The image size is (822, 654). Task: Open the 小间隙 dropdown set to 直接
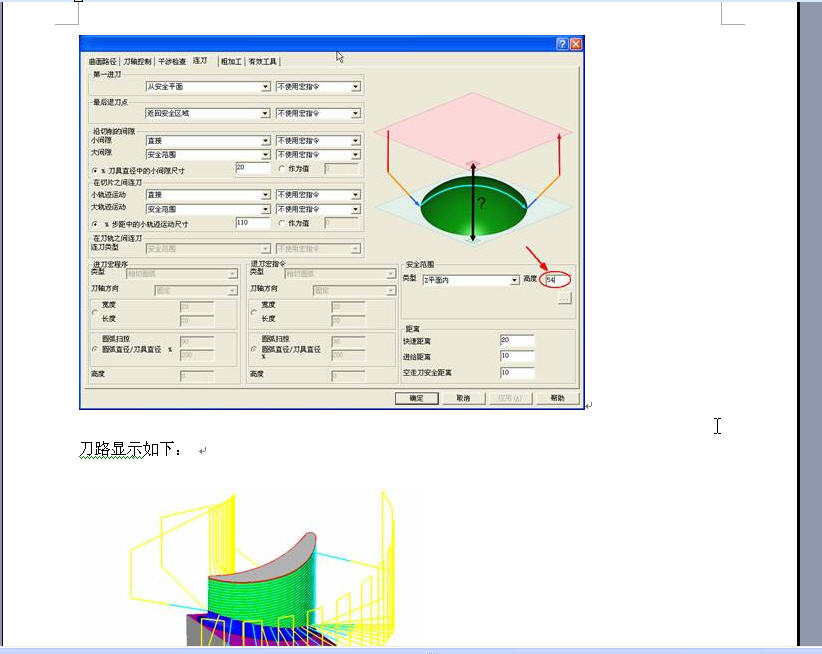point(208,140)
